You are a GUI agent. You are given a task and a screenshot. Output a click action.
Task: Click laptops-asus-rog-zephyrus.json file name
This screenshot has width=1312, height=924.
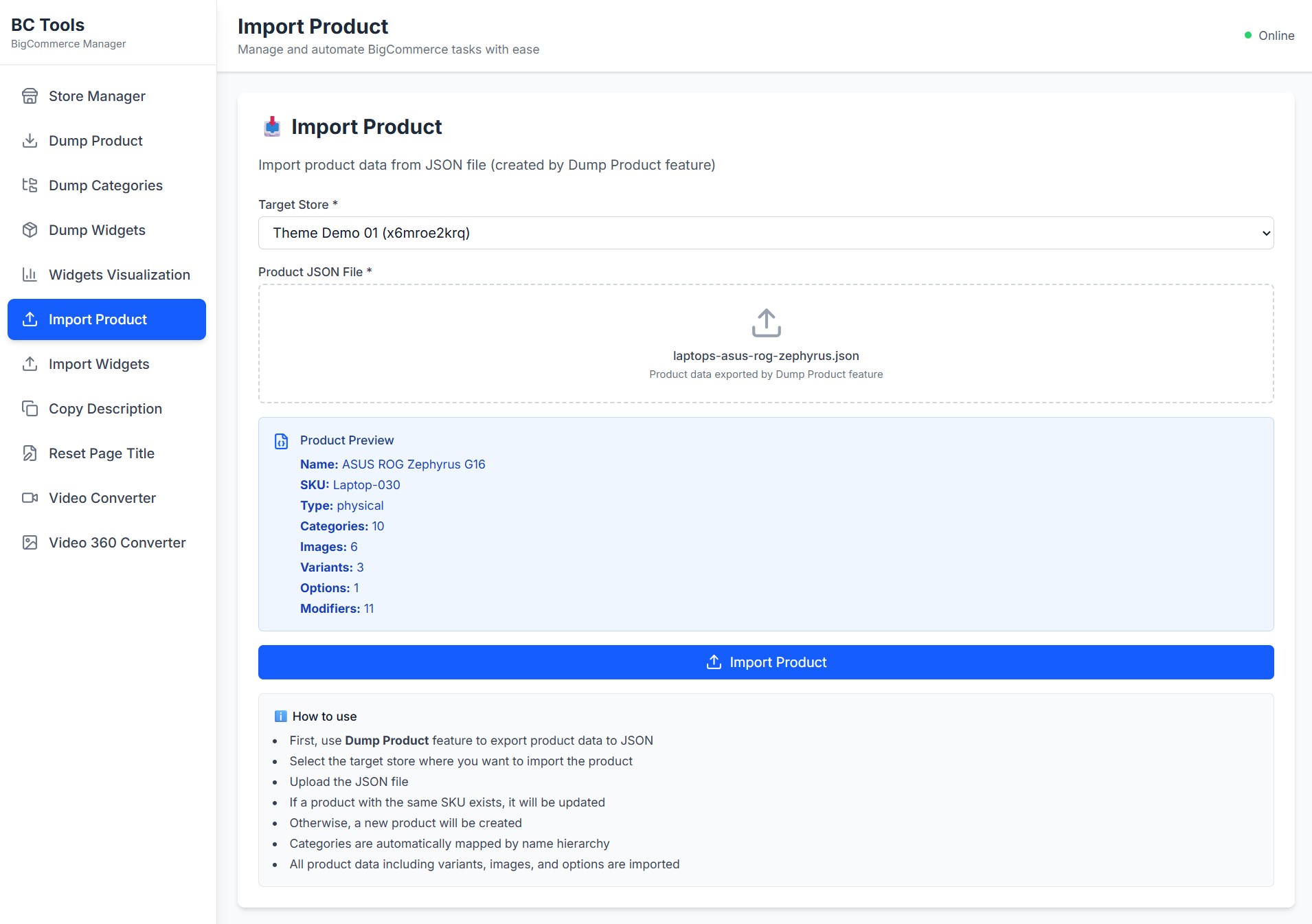coord(765,355)
